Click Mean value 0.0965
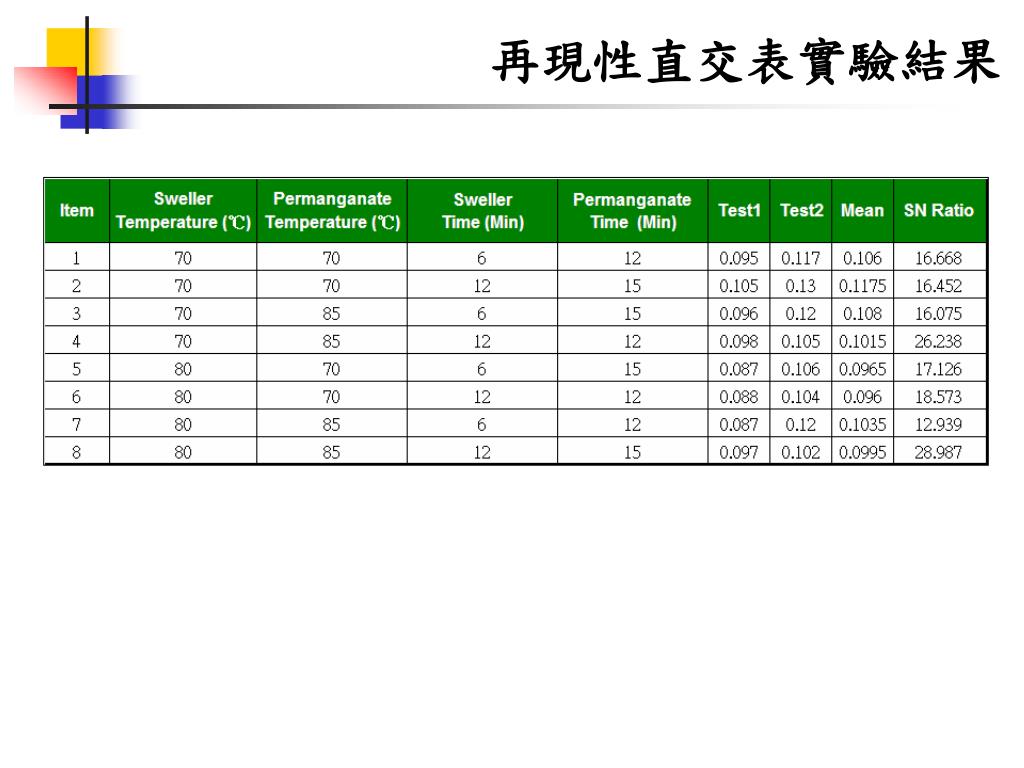The image size is (1024, 768). pos(863,369)
